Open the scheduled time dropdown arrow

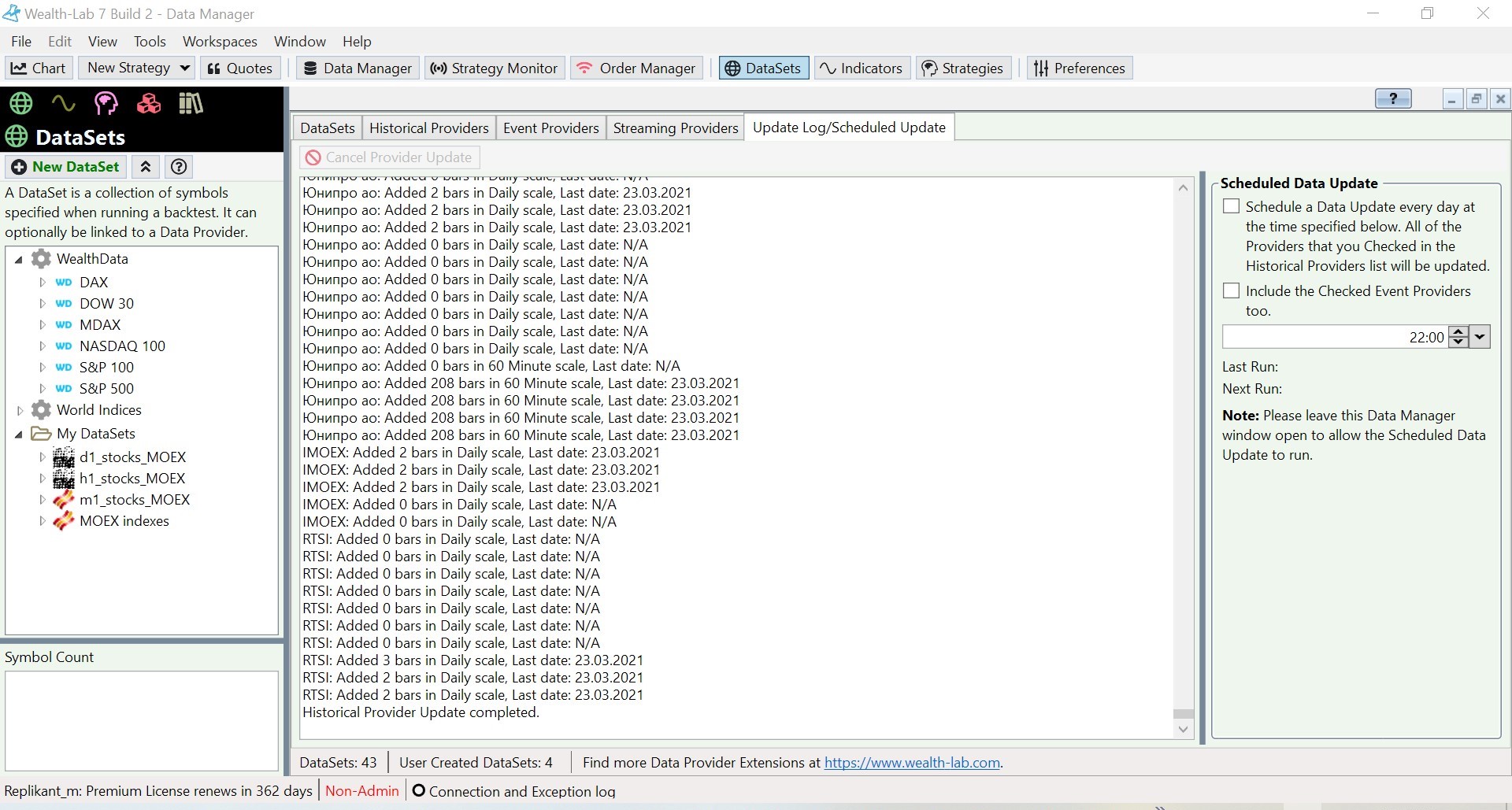[x=1480, y=337]
